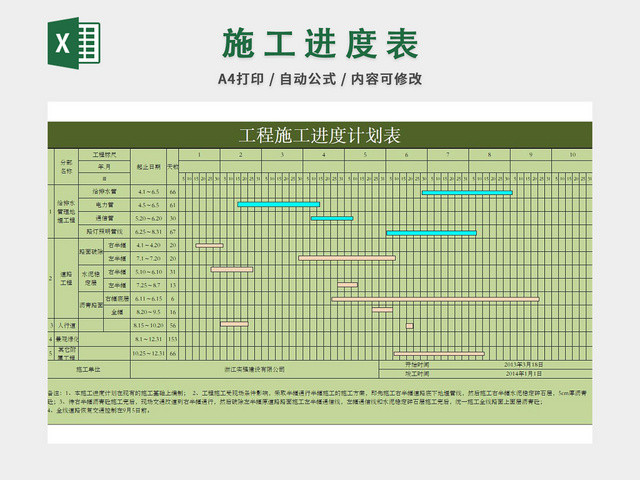The width and height of the screenshot is (640, 480).
Task: Select date range cell 8.20~9.5
Action: tap(149, 312)
